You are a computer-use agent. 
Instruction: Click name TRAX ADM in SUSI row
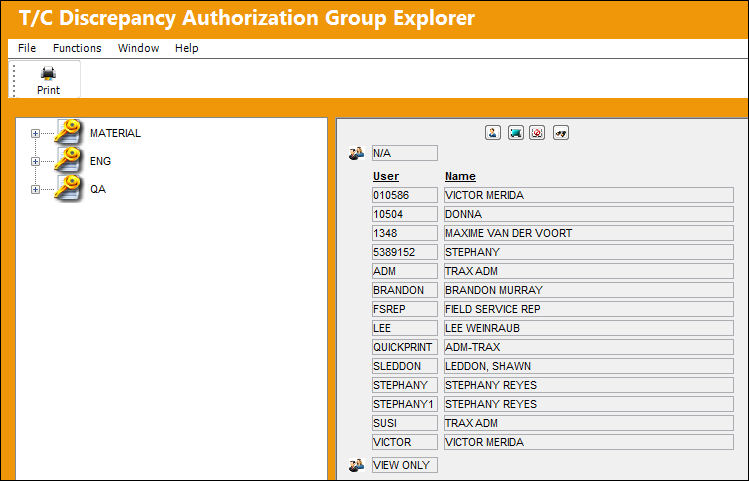tap(588, 423)
